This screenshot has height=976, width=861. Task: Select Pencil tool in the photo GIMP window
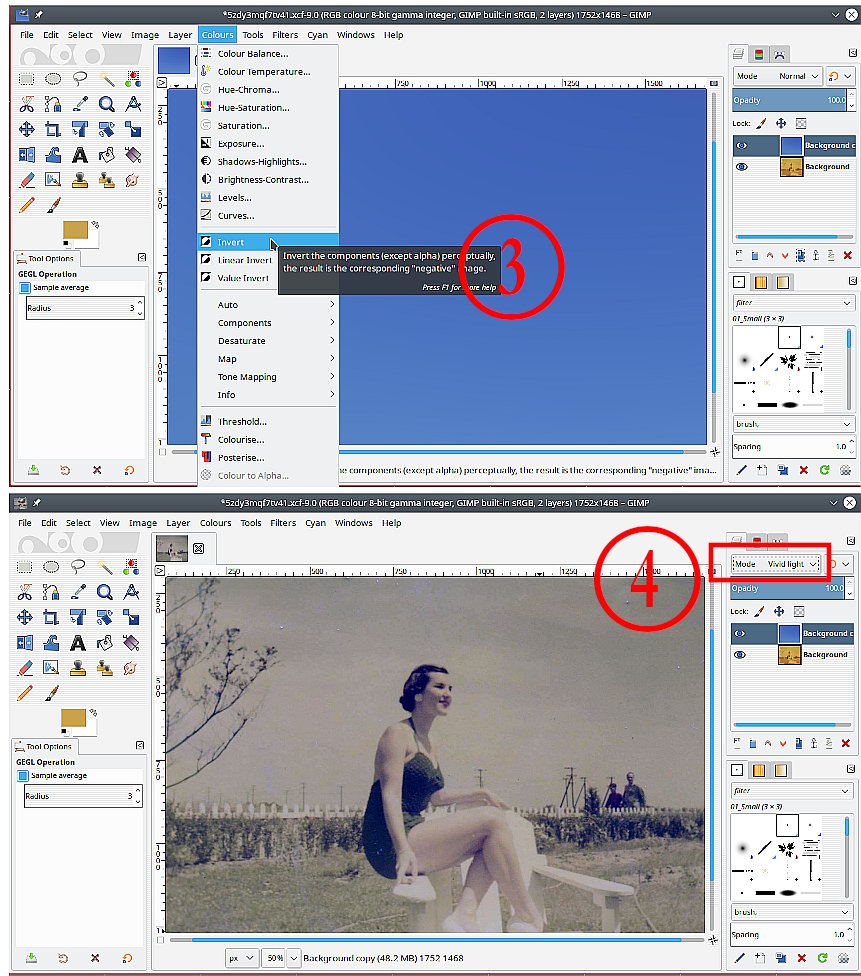pos(24,693)
